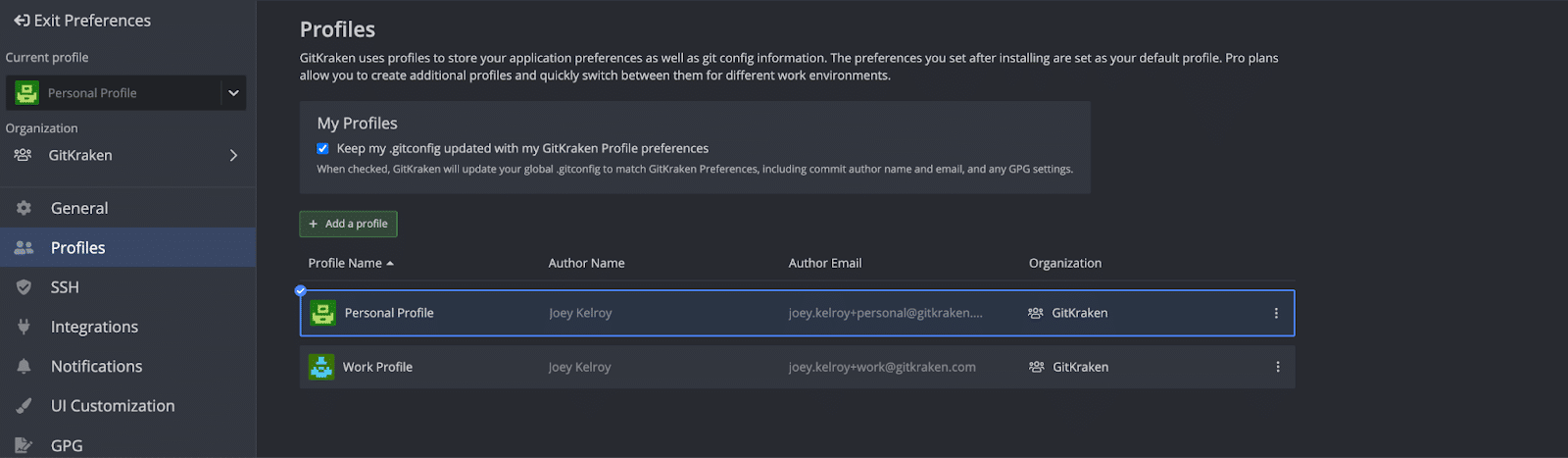
Task: Expand the GitKraken organization chevron
Action: pos(233,155)
